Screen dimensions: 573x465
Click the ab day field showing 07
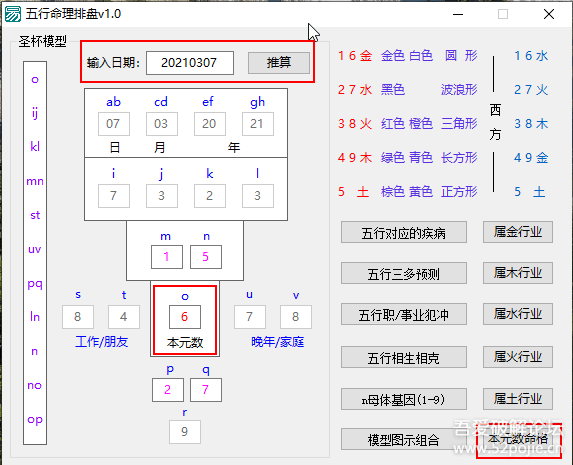pos(114,124)
